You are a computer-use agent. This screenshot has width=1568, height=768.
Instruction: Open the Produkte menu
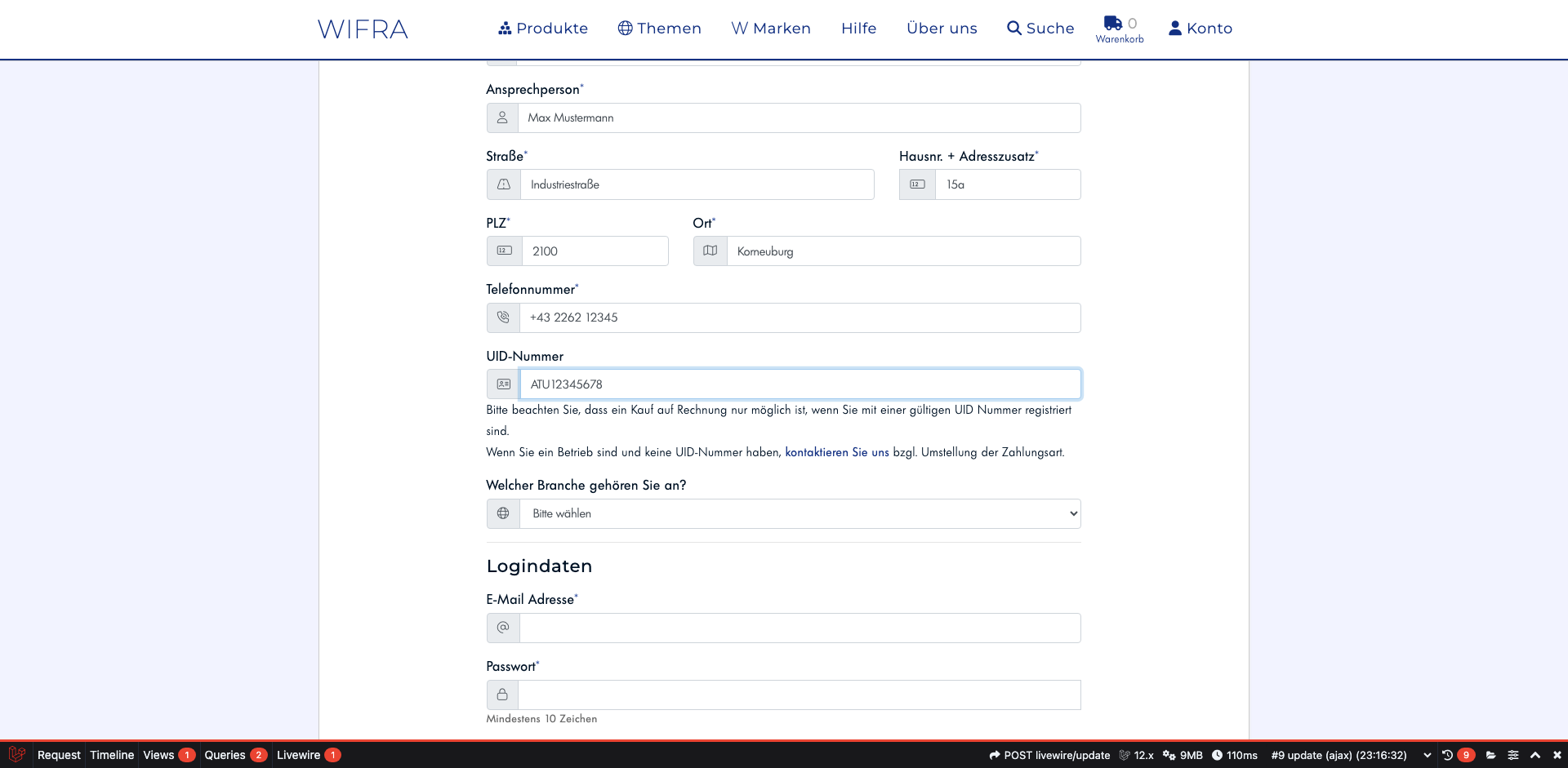(543, 29)
